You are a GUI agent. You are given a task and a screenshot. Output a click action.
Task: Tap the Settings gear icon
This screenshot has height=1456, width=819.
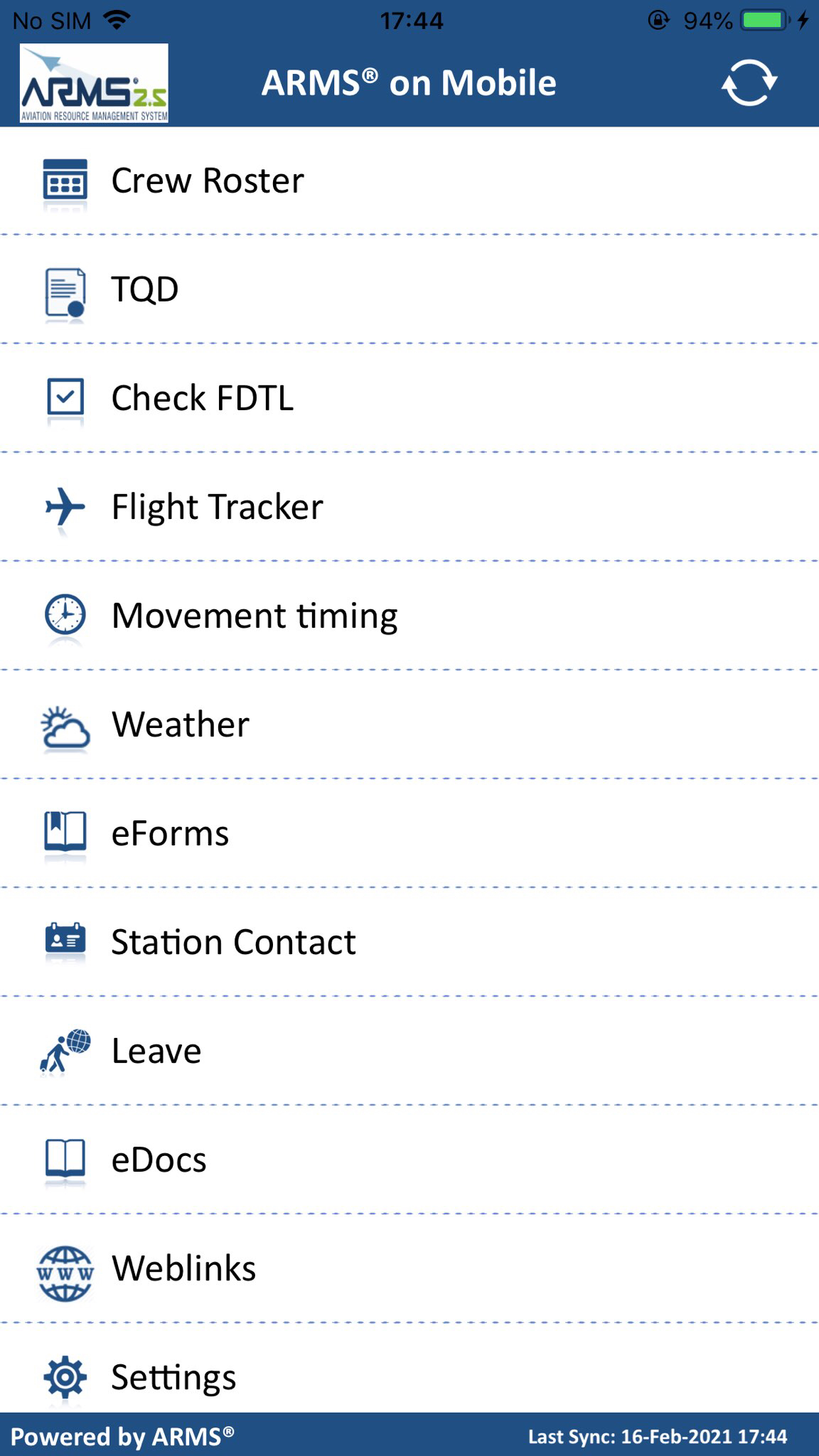tap(65, 1378)
